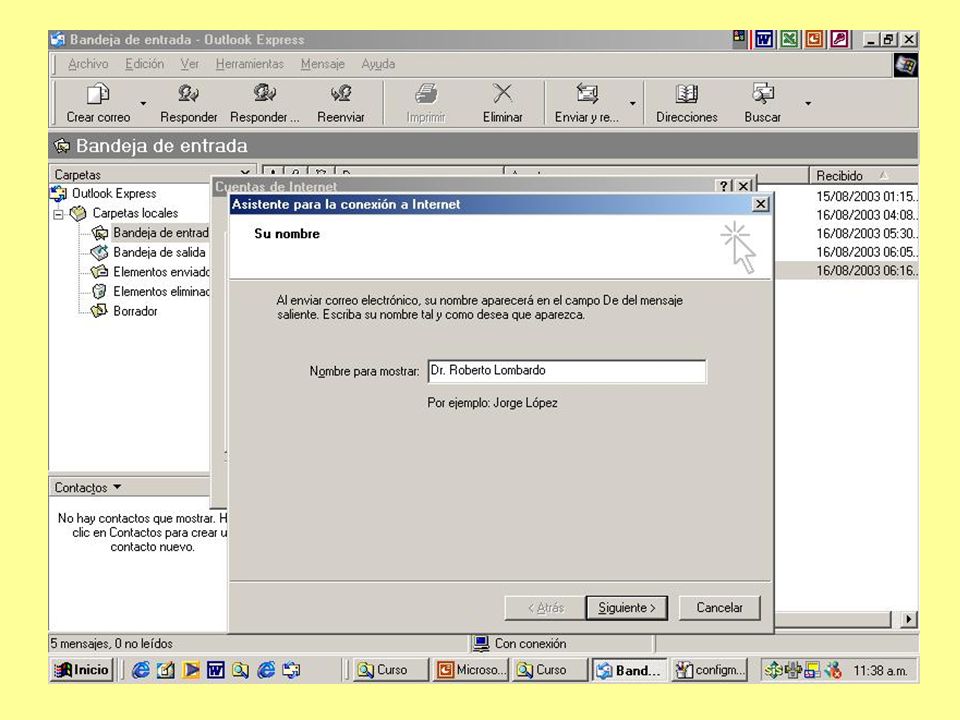Launch Word from the quick launch bar
The height and width of the screenshot is (720, 960).
[216, 670]
